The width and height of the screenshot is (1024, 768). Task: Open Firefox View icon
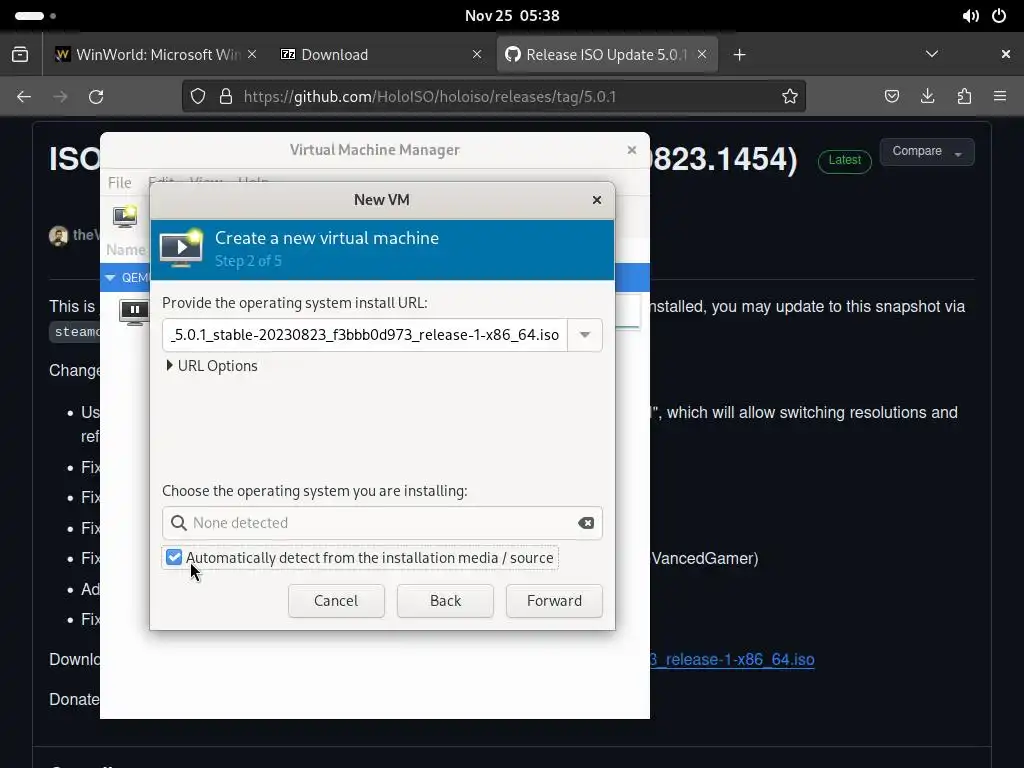click(20, 54)
